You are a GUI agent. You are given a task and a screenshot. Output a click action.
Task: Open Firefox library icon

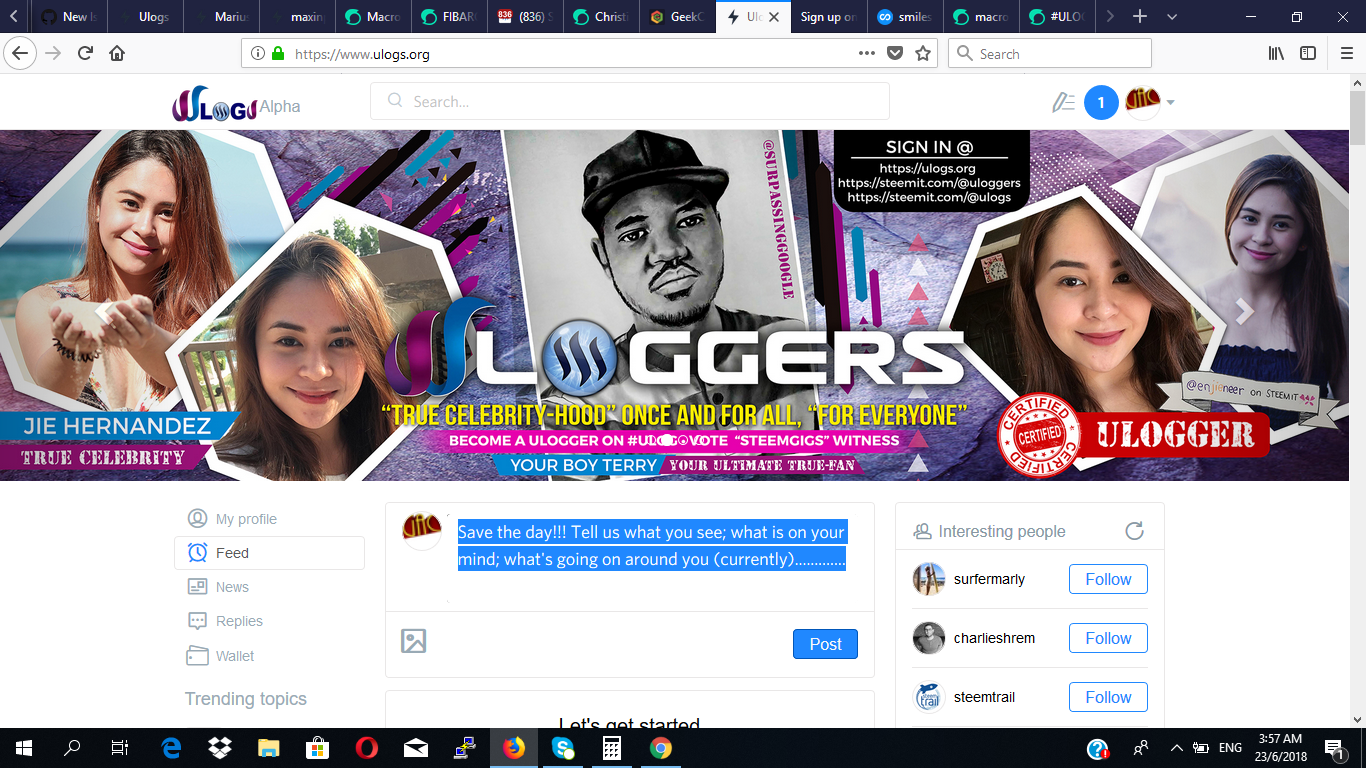click(x=1276, y=54)
